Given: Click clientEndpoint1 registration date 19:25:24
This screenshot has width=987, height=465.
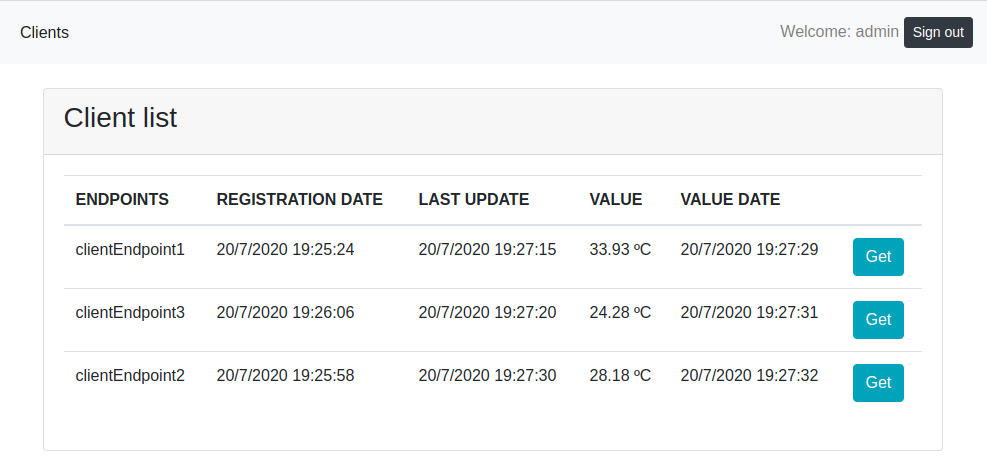Looking at the screenshot, I should 285,249.
